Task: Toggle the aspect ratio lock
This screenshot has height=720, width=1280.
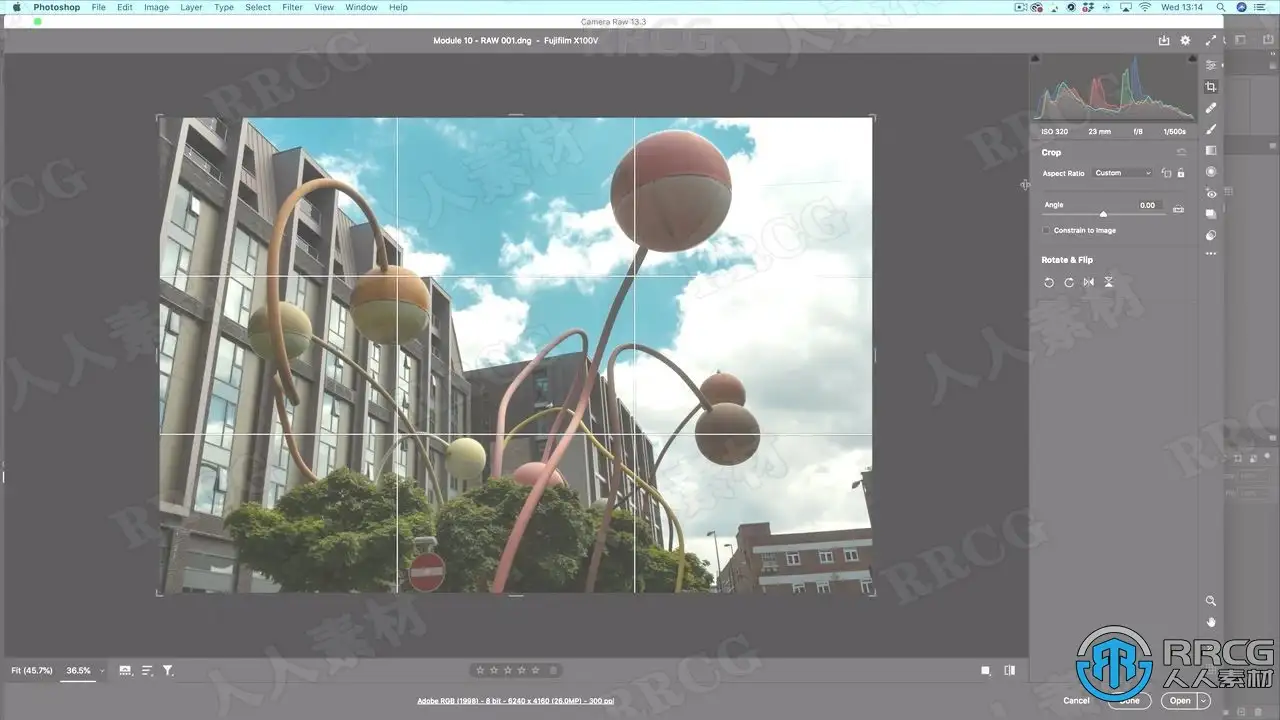Action: [1181, 173]
